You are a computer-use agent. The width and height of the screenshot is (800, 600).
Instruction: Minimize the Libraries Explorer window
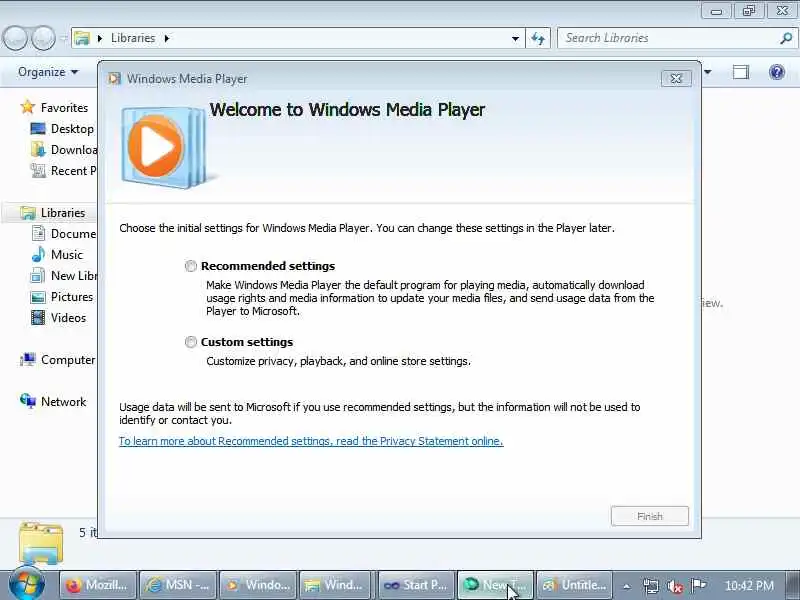coord(716,11)
